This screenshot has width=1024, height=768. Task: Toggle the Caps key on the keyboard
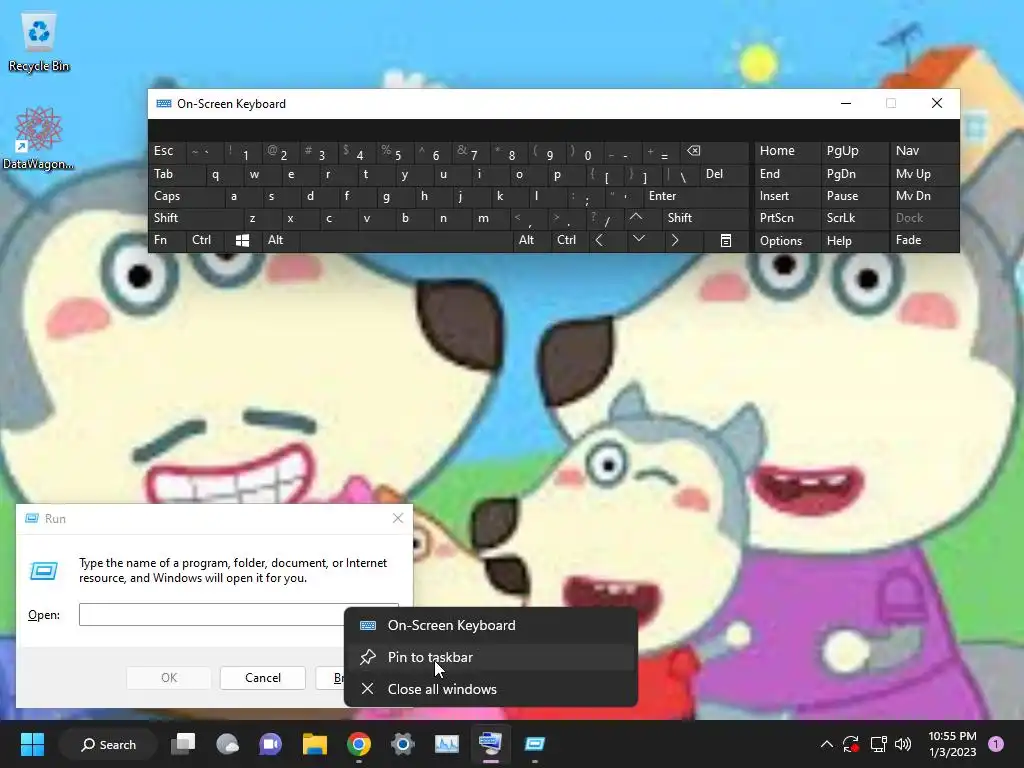[x=186, y=196]
